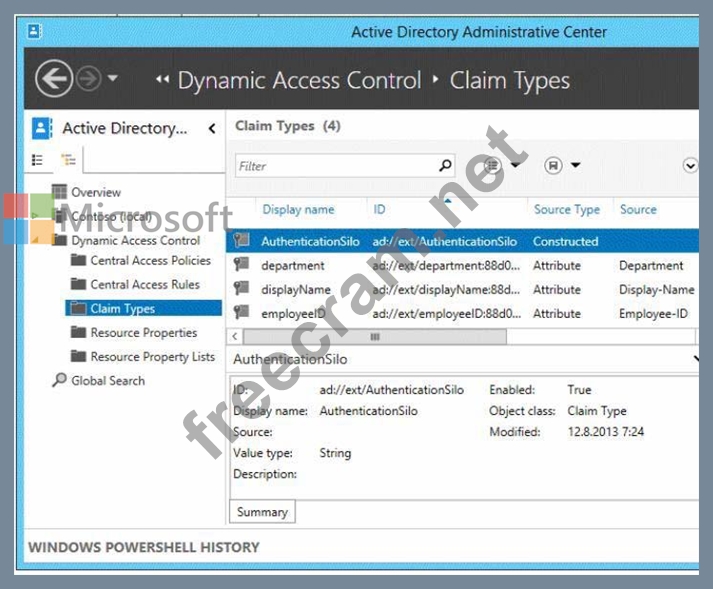This screenshot has width=713, height=589.
Task: Click the Claim Types (4) heading
Action: tap(288, 126)
